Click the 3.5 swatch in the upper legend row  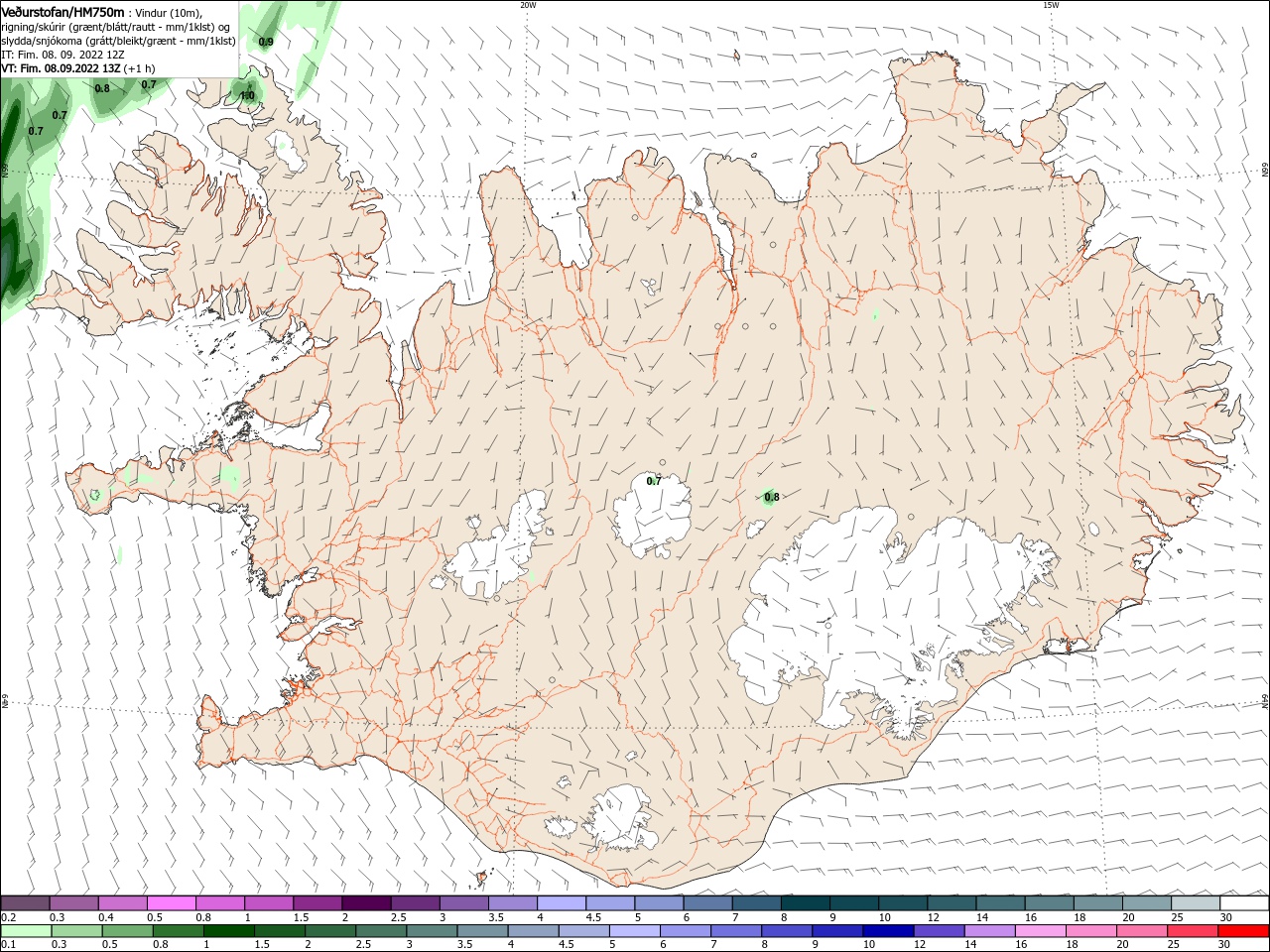[x=513, y=902]
